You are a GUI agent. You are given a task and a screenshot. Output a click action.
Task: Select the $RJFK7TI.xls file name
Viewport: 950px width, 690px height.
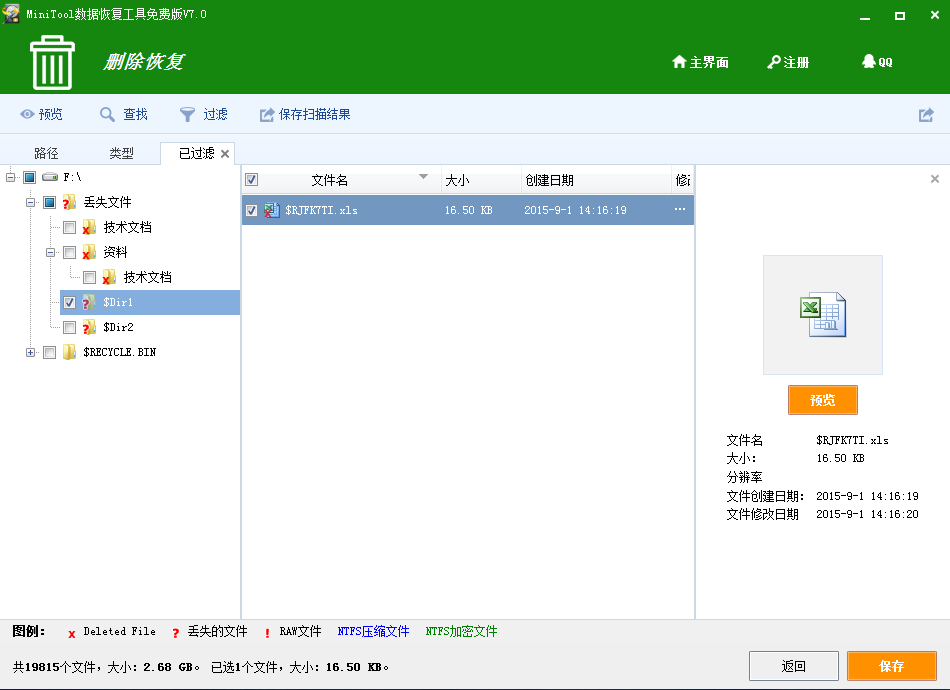(x=321, y=210)
